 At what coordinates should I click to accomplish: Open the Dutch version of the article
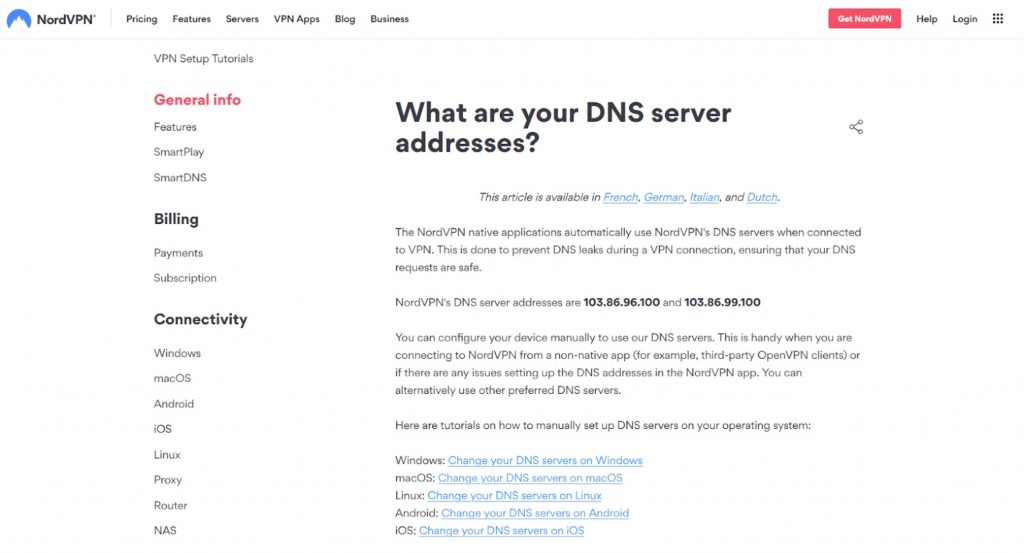(761, 197)
